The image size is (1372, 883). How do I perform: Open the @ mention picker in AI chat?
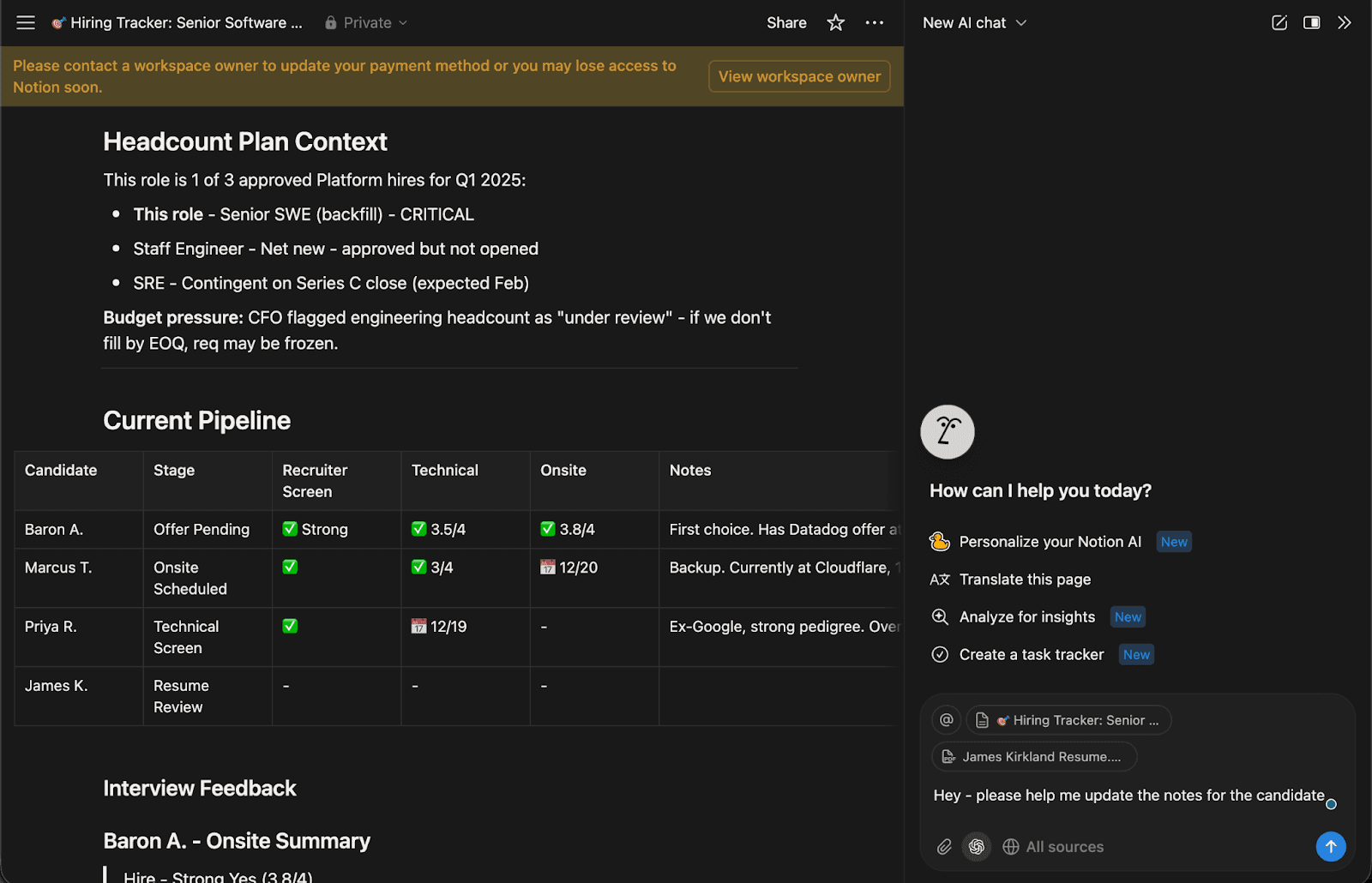point(946,720)
